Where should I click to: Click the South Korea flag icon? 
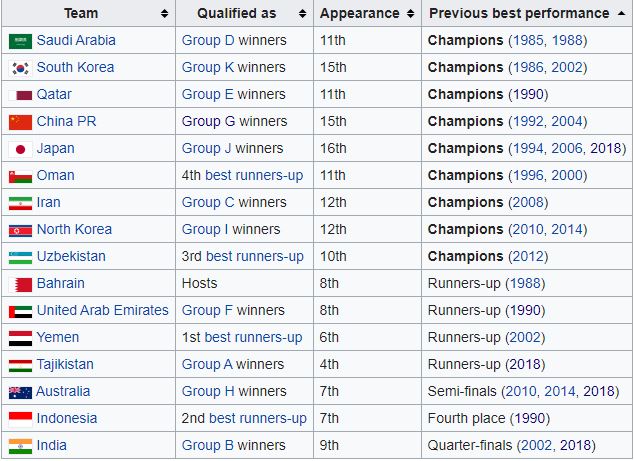click(20, 68)
